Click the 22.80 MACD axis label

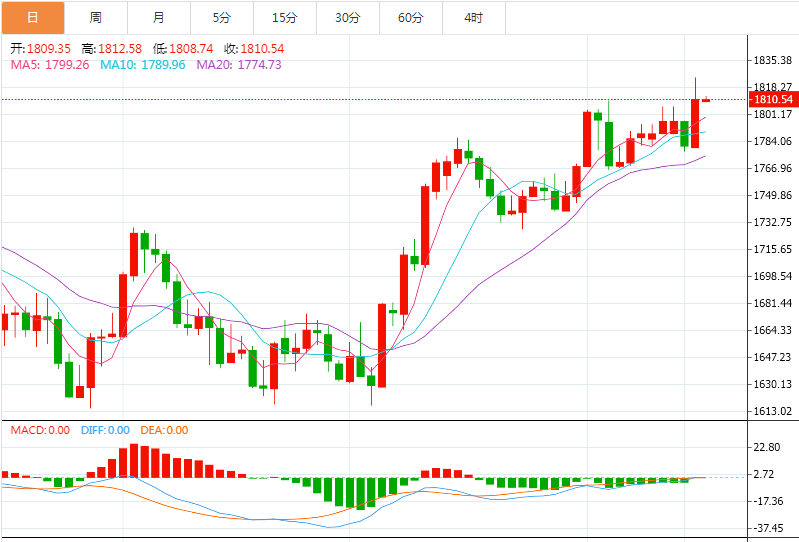767,447
